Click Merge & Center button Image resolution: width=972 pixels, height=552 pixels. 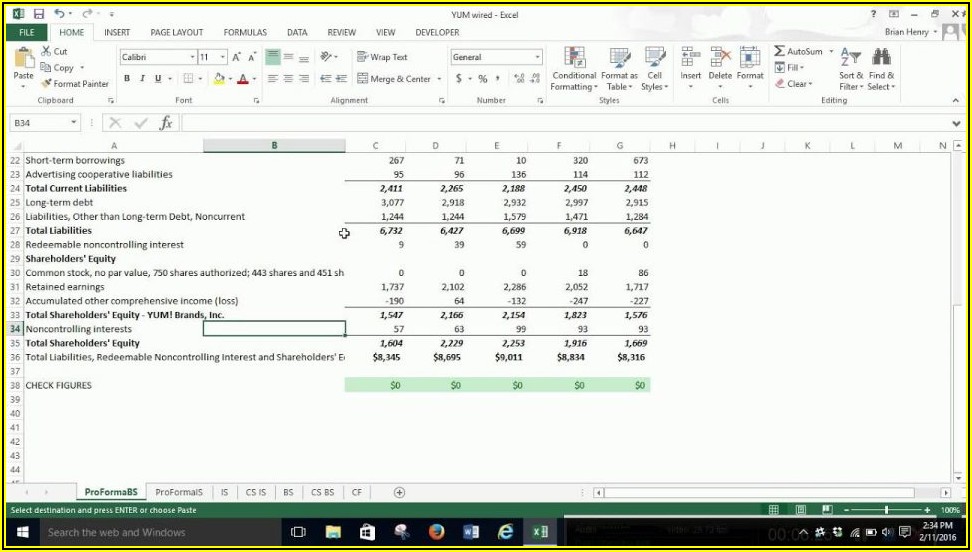[392, 79]
